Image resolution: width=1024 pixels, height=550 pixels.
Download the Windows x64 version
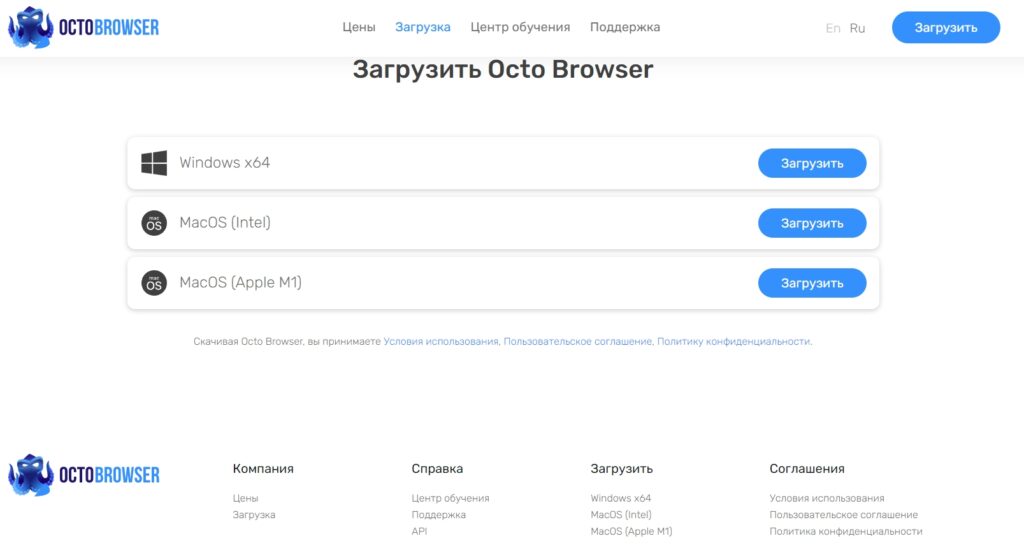pos(812,163)
